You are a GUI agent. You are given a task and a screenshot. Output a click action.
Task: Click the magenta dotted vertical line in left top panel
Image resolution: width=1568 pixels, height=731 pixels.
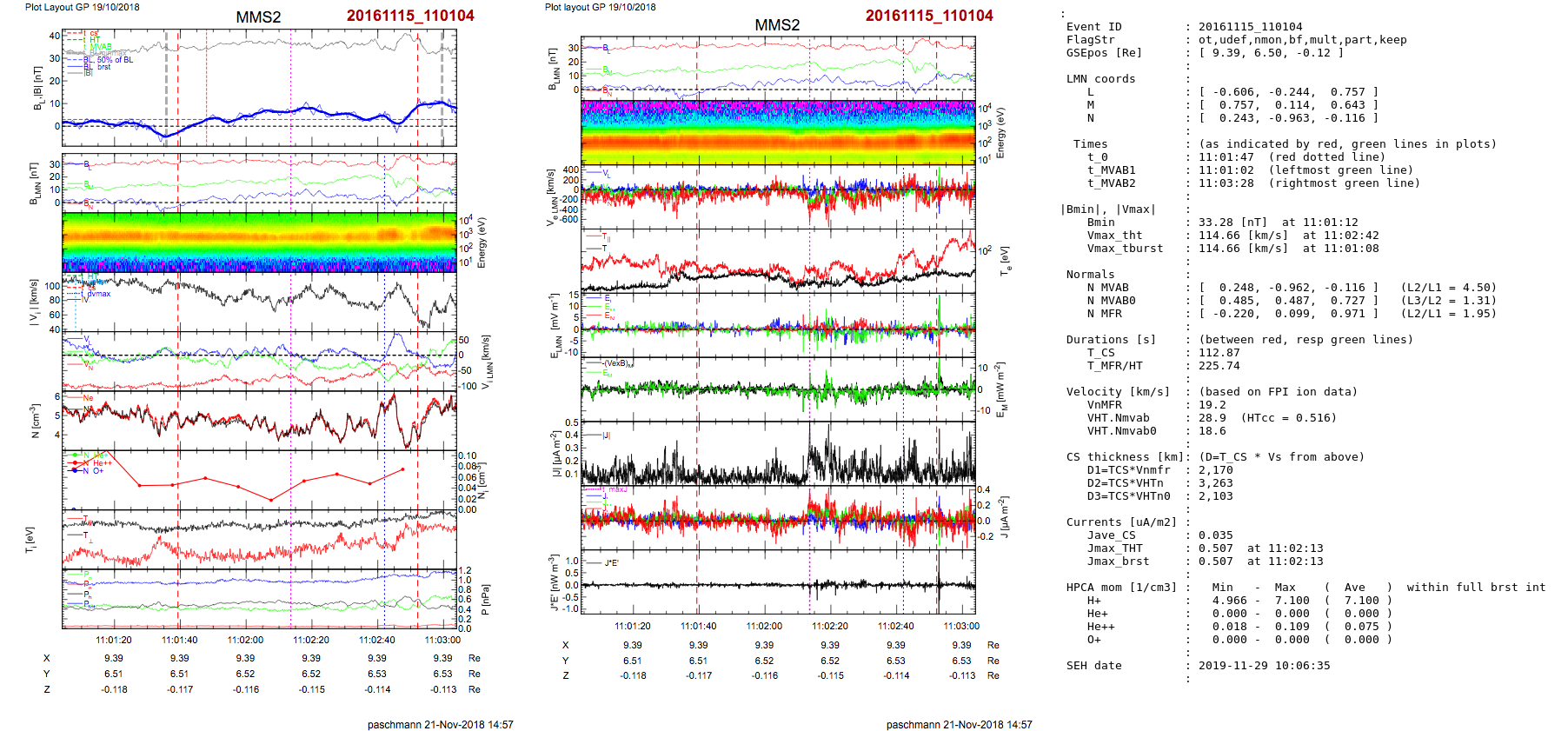[x=290, y=87]
